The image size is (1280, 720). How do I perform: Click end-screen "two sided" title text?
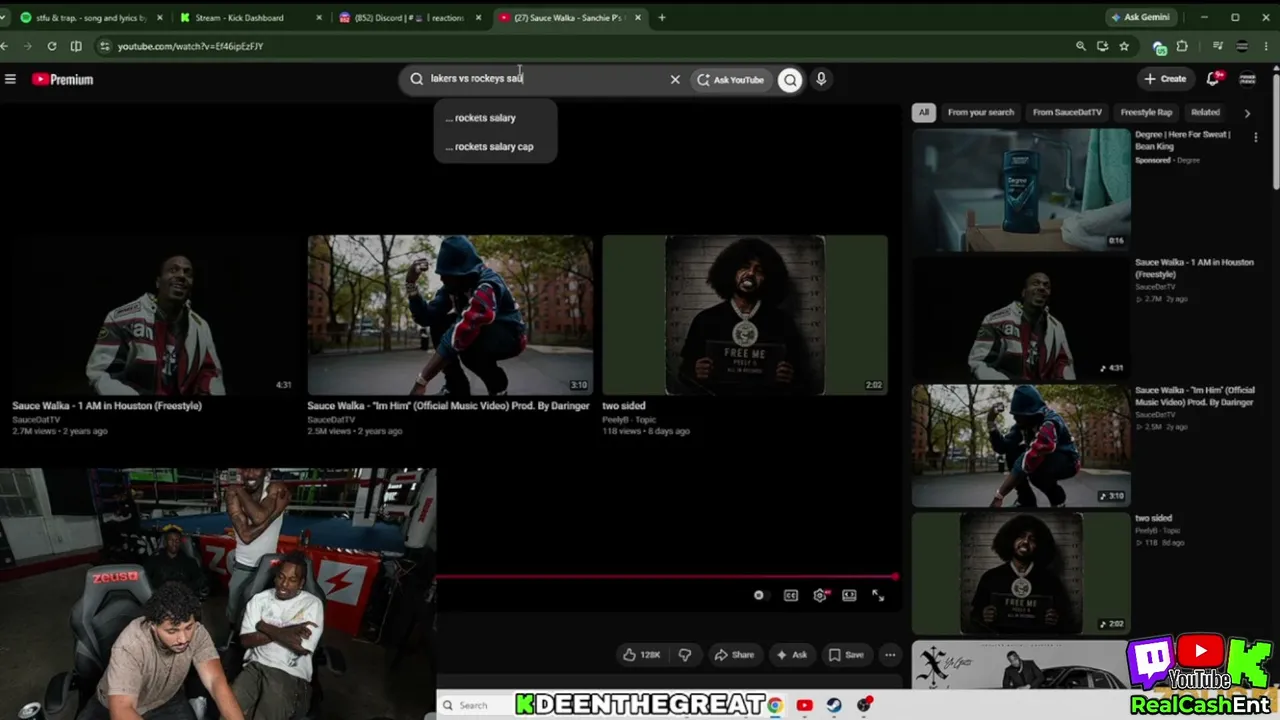pyautogui.click(x=624, y=406)
